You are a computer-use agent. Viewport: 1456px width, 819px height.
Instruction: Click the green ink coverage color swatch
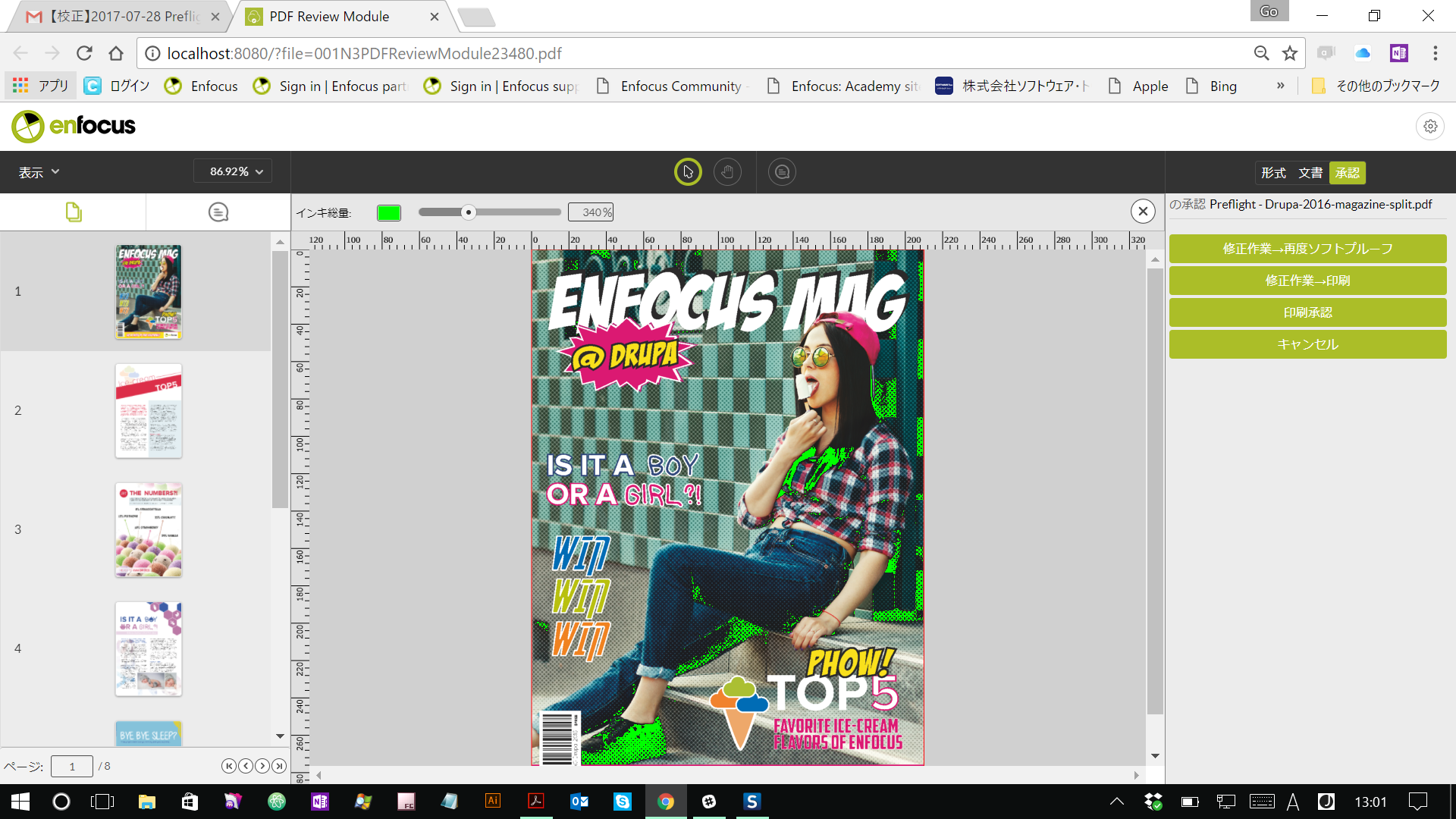[x=389, y=213]
